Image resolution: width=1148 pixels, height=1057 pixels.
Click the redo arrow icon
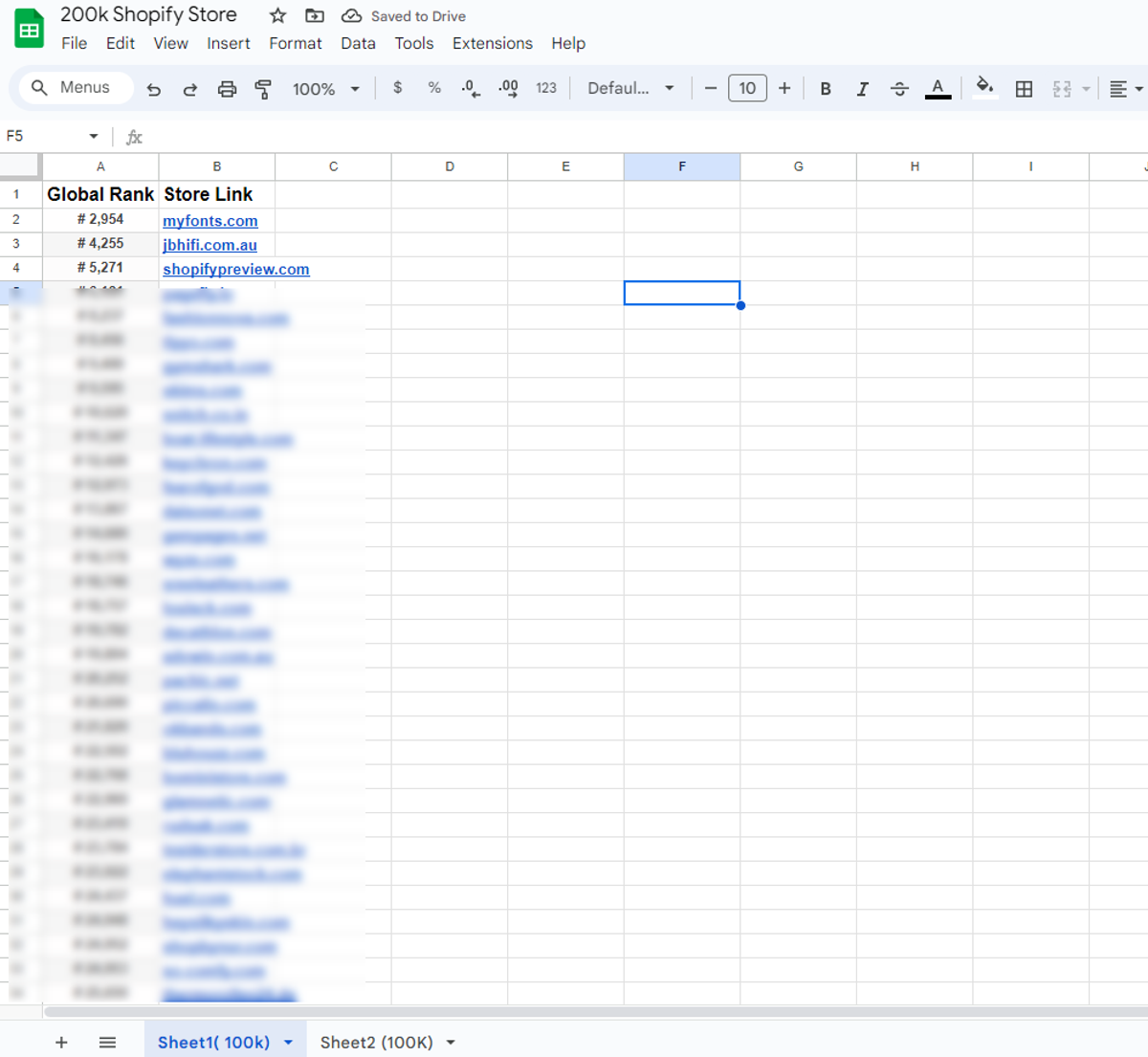click(189, 89)
